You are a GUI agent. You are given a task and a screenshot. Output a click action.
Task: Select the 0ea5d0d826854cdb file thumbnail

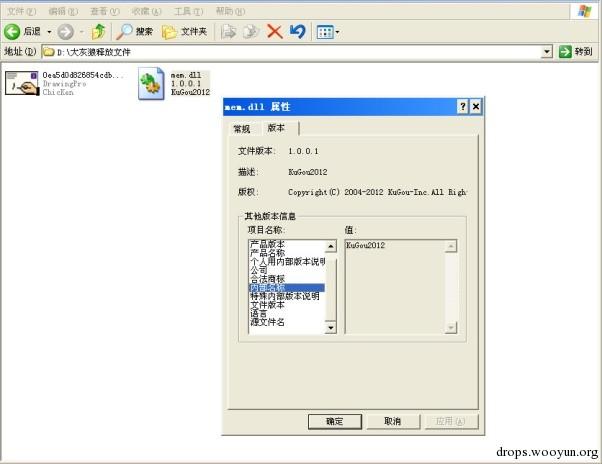(22, 83)
